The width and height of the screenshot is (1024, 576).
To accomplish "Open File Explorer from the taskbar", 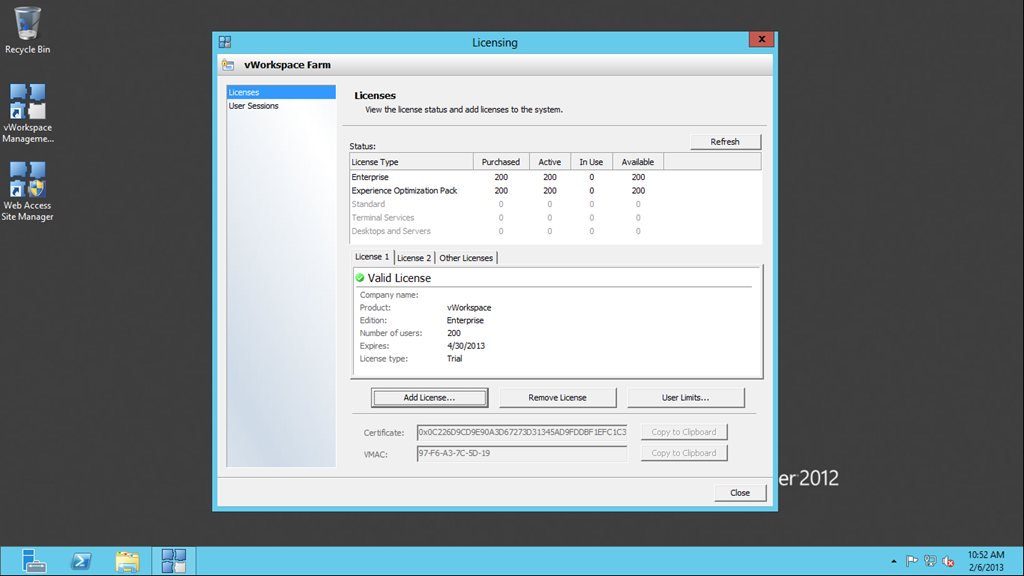I will 128,561.
